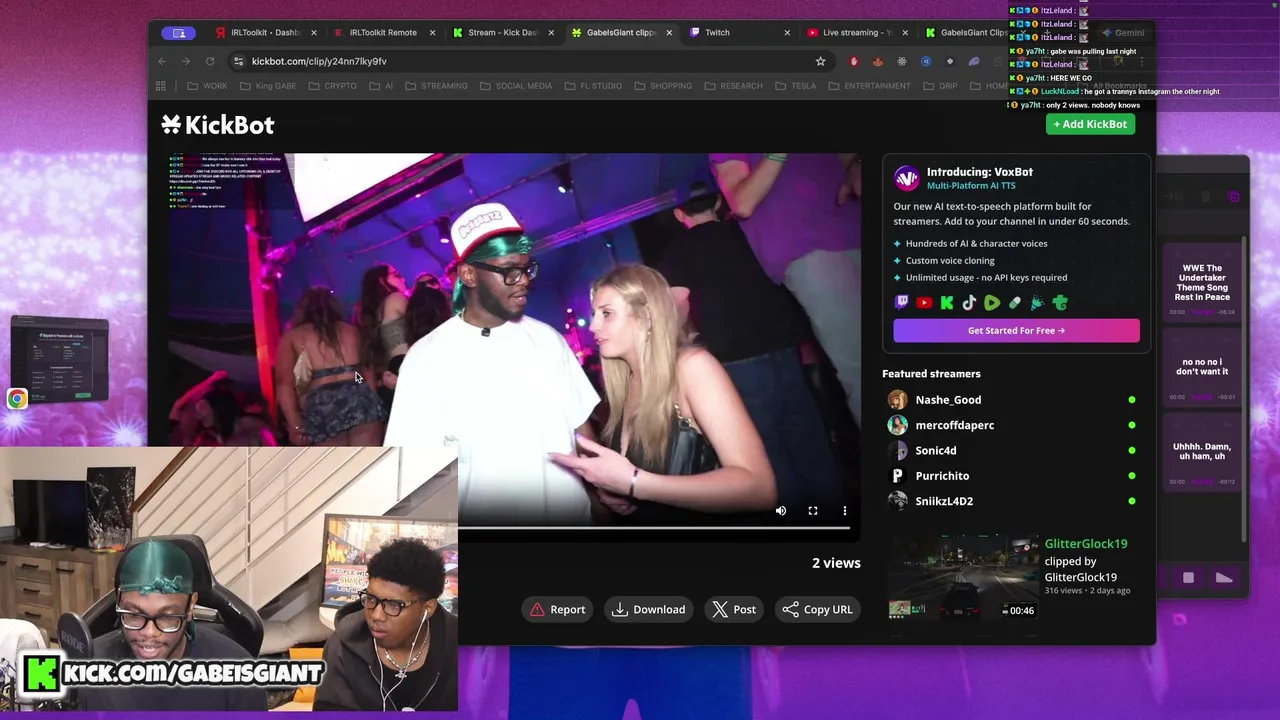Switch to the IRLToolkit Remote tab
The image size is (1280, 720).
[383, 32]
